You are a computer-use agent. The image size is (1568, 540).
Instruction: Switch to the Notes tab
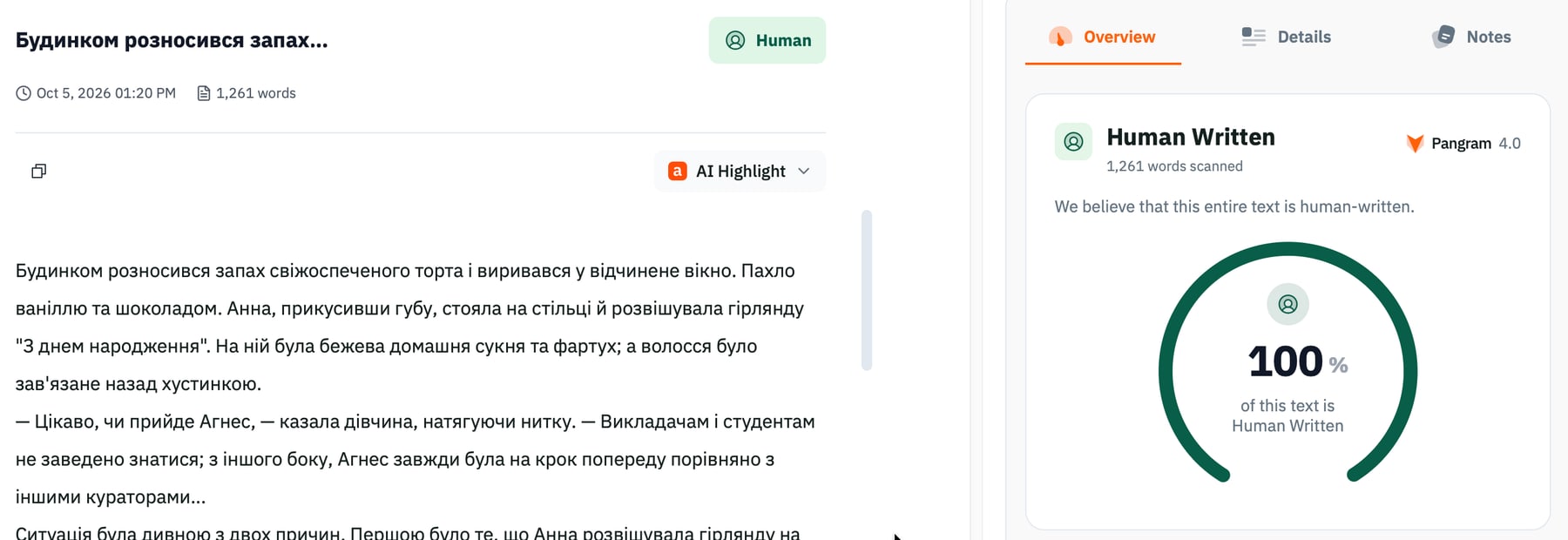[x=1472, y=37]
